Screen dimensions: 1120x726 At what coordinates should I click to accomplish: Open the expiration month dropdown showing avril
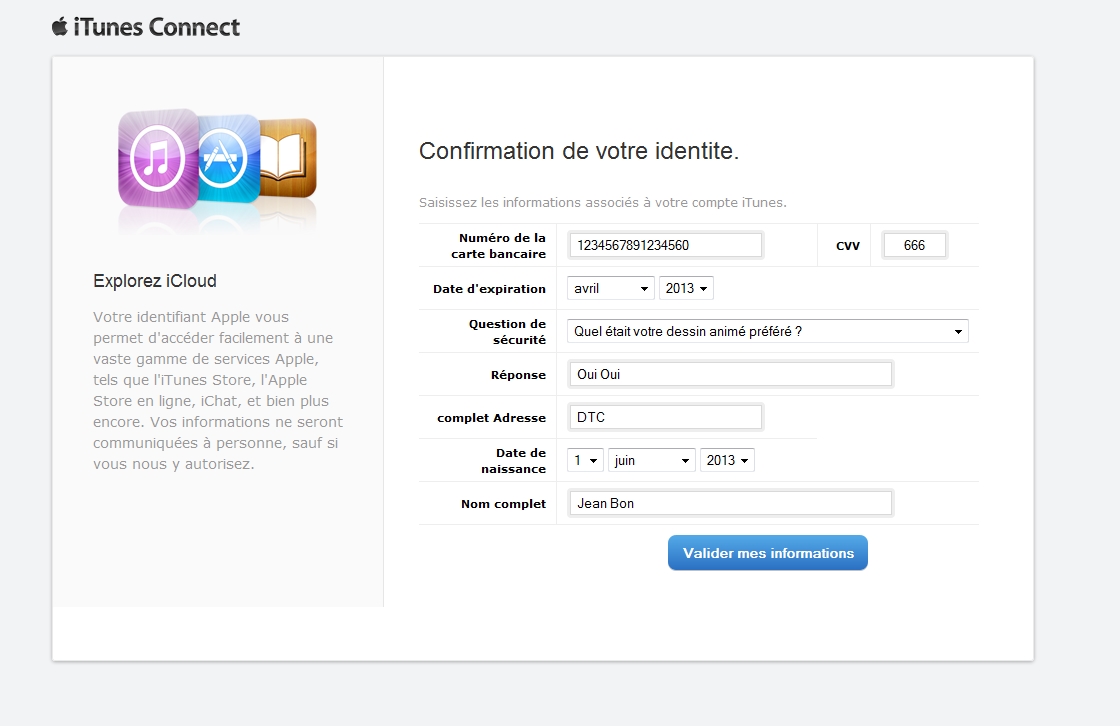pyautogui.click(x=611, y=288)
